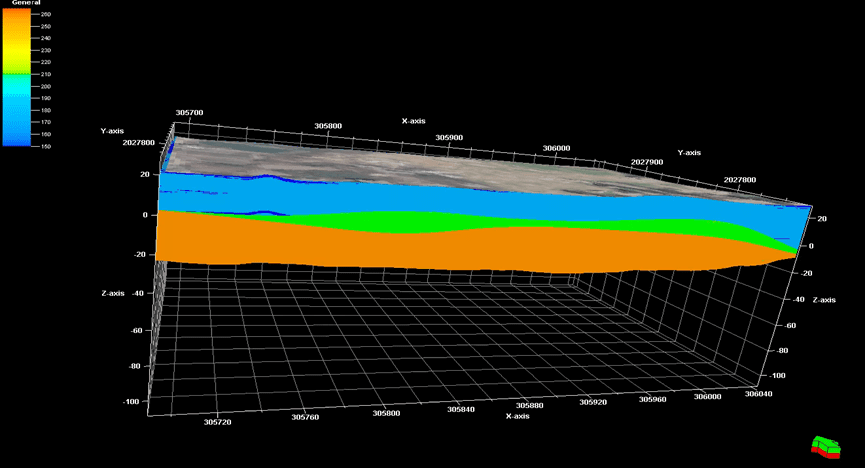Click legend value 240
The width and height of the screenshot is (865, 468).
click(x=46, y=38)
